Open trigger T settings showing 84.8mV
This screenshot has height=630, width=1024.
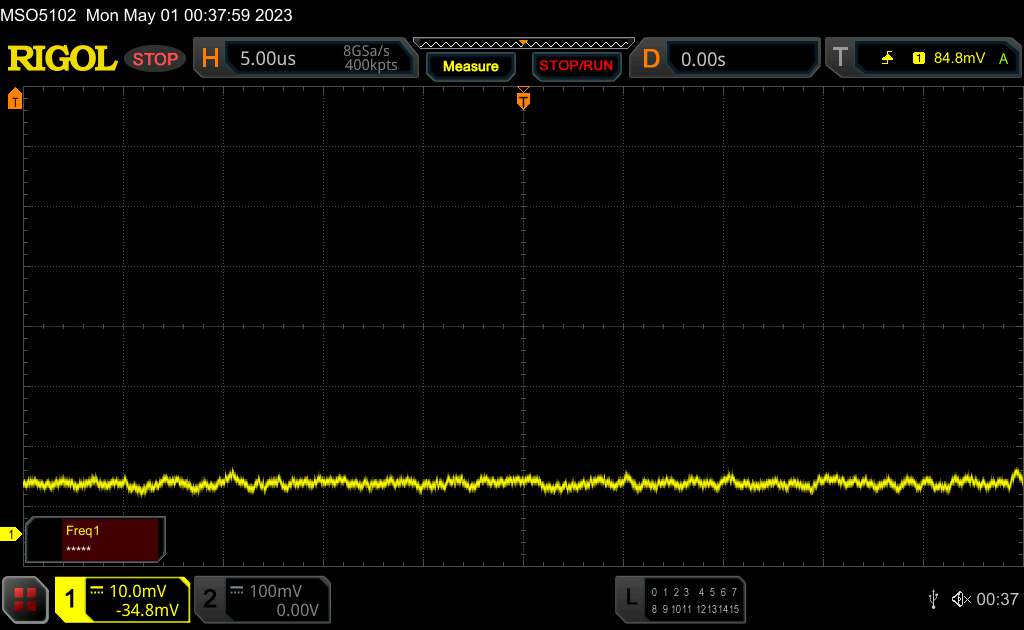pos(920,59)
